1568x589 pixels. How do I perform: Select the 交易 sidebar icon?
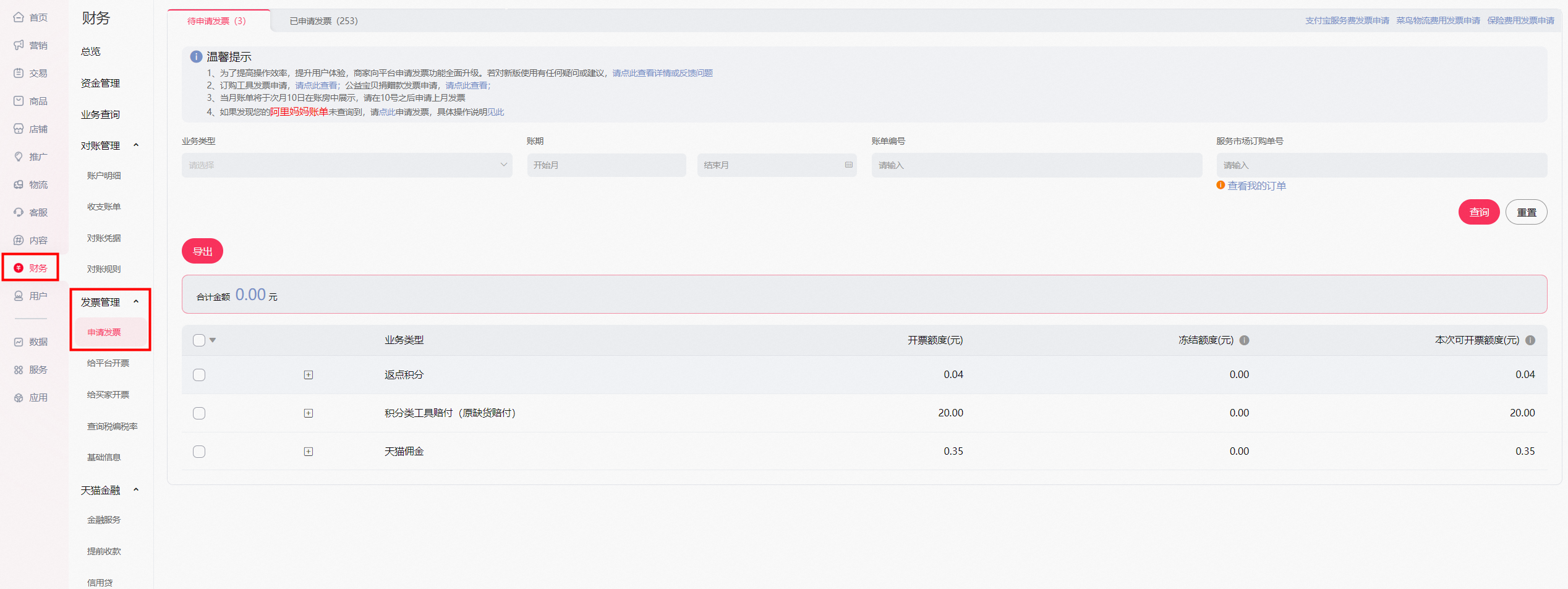tap(19, 73)
